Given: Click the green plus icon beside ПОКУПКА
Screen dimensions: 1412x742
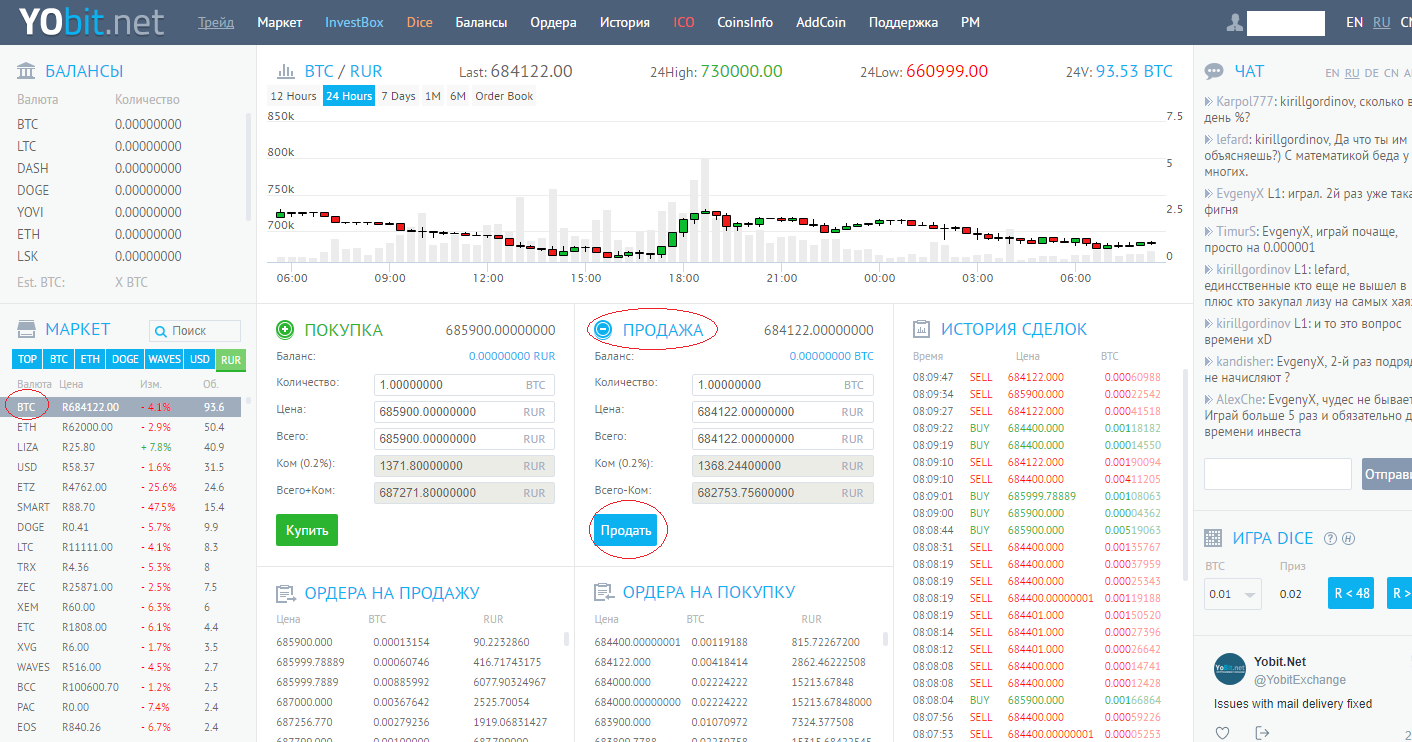Looking at the screenshot, I should [x=285, y=330].
